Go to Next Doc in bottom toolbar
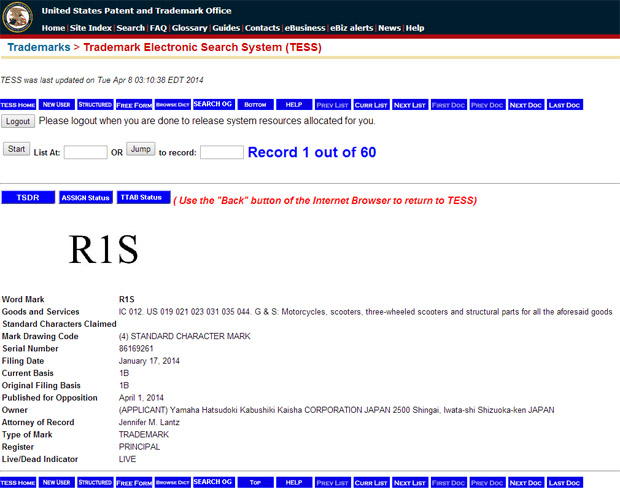 tap(526, 482)
